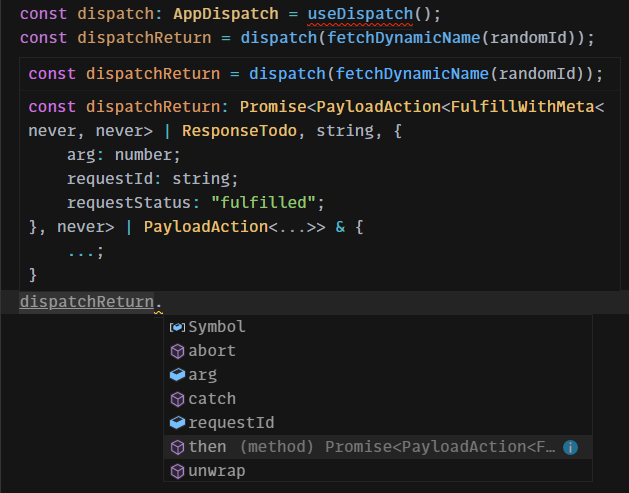Image resolution: width=629 pixels, height=493 pixels.
Task: Click the abort method cube icon
Action: click(177, 351)
